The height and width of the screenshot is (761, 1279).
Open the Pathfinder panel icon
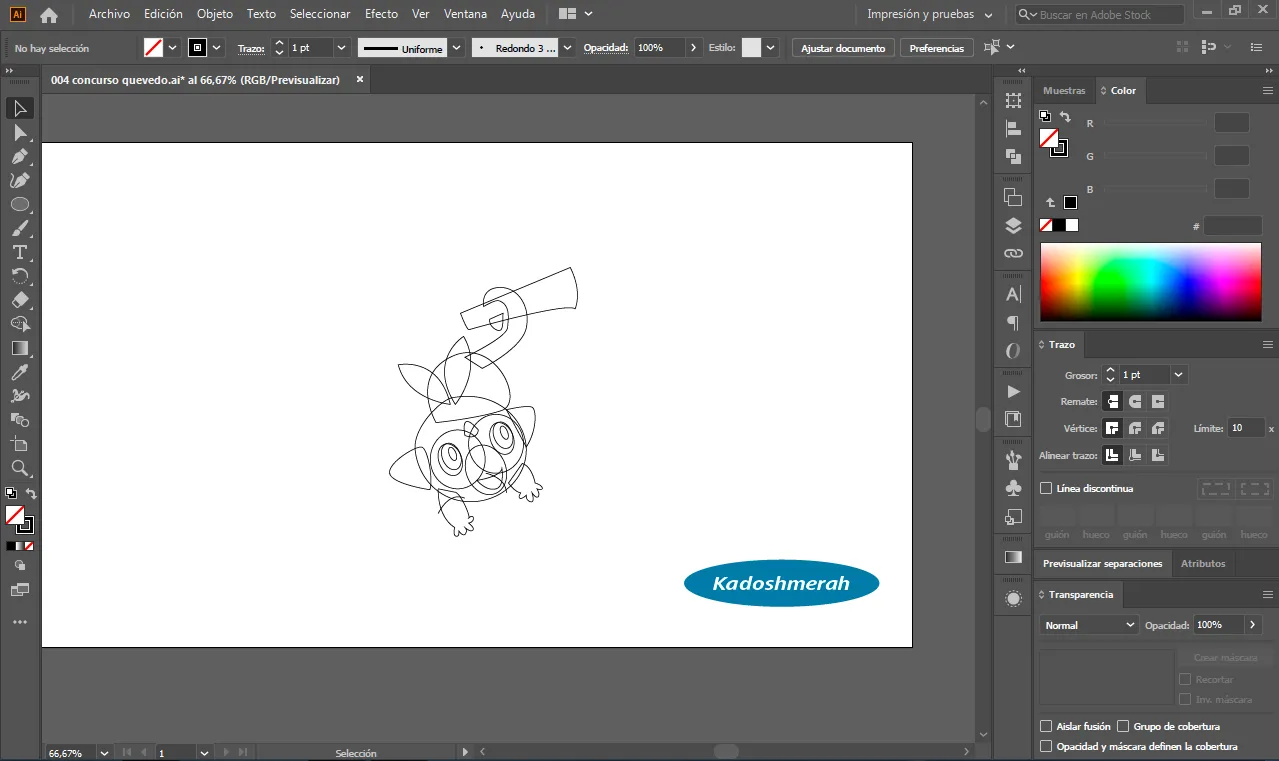click(x=1013, y=156)
